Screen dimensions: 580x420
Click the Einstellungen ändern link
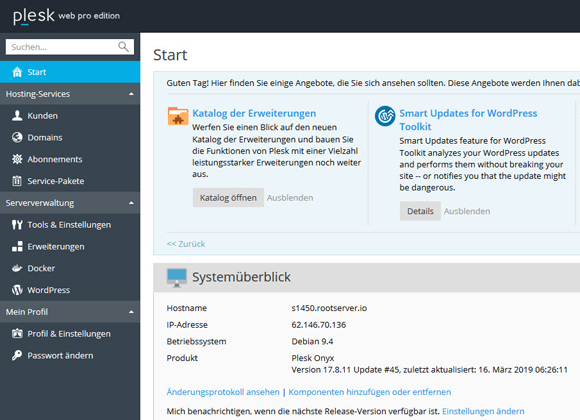click(483, 411)
